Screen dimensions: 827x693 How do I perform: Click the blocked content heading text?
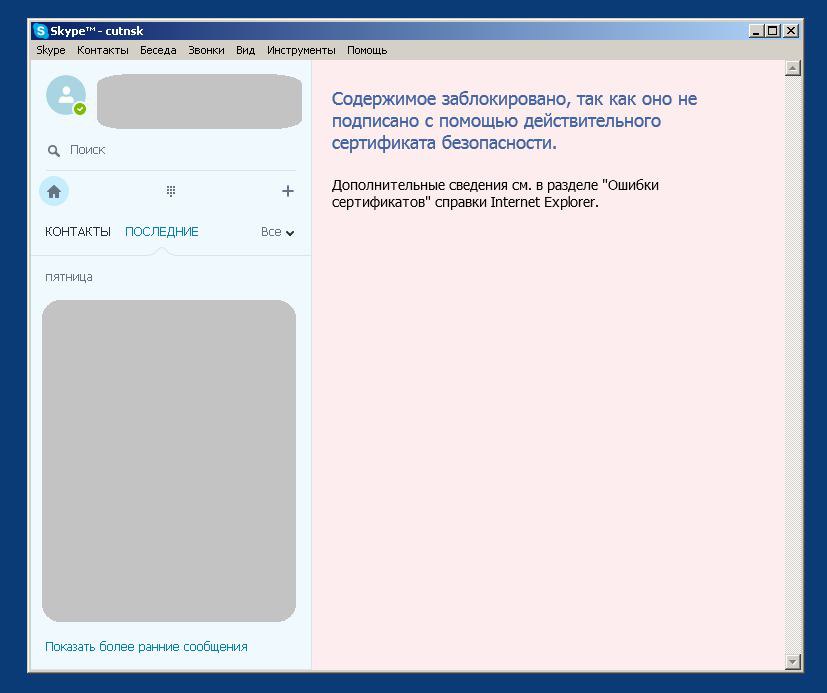[x=514, y=121]
